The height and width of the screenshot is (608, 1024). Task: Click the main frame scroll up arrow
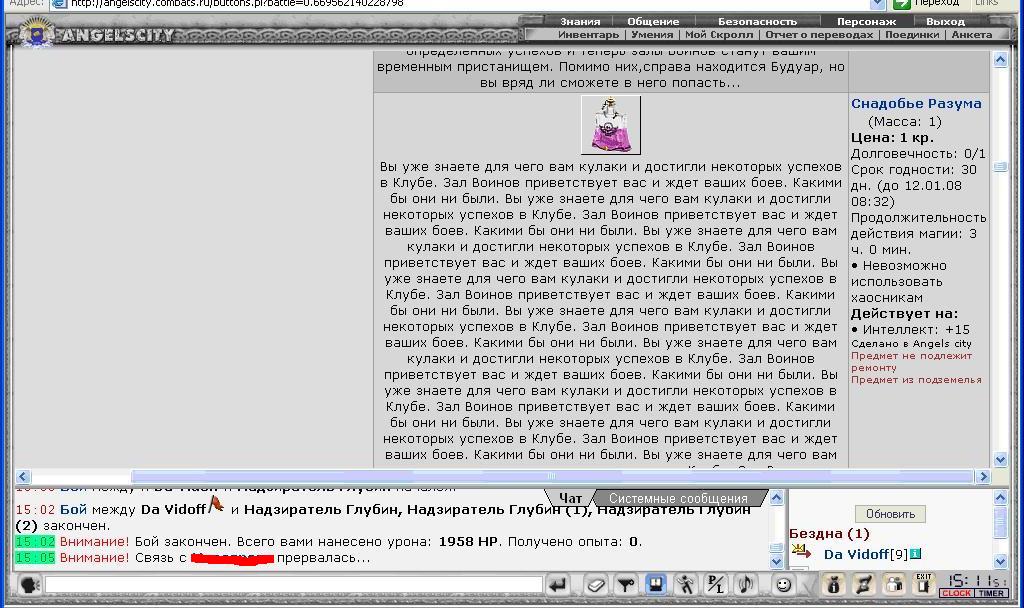point(1000,61)
